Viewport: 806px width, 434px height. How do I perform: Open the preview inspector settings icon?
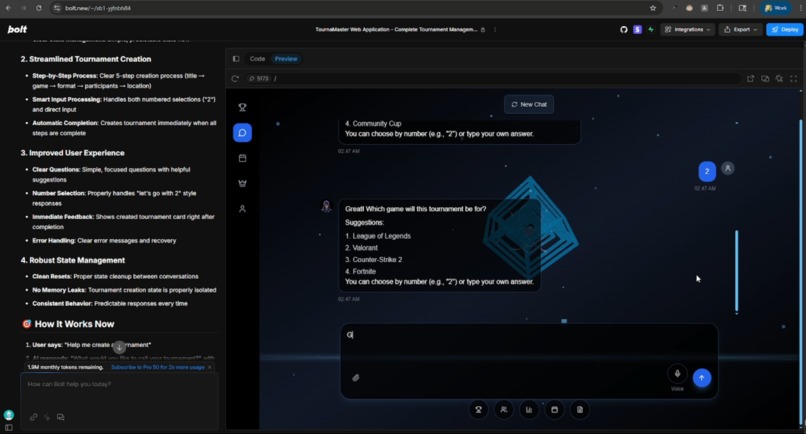tap(779, 79)
